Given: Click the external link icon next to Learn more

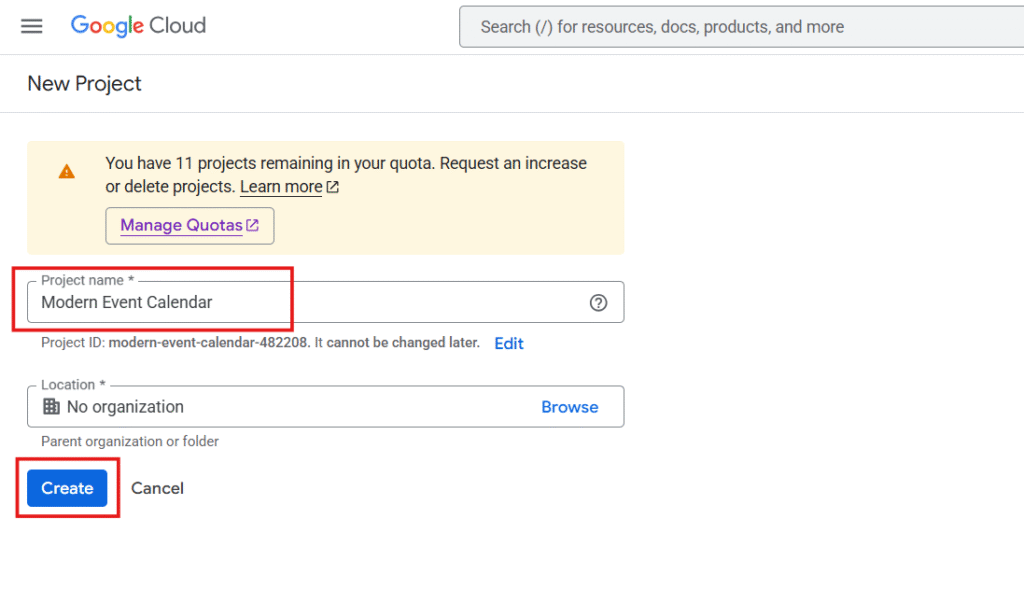Looking at the screenshot, I should pyautogui.click(x=331, y=187).
